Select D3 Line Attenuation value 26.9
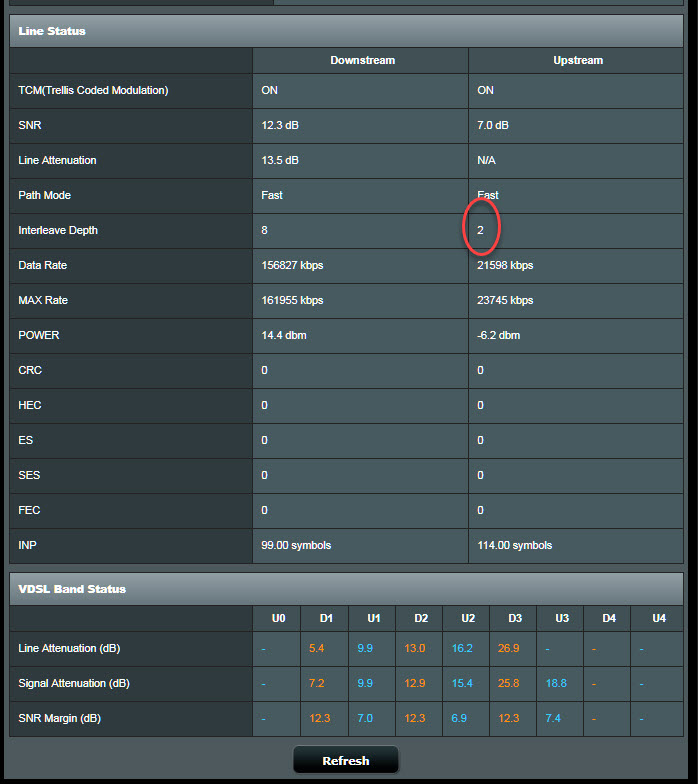 tap(508, 648)
